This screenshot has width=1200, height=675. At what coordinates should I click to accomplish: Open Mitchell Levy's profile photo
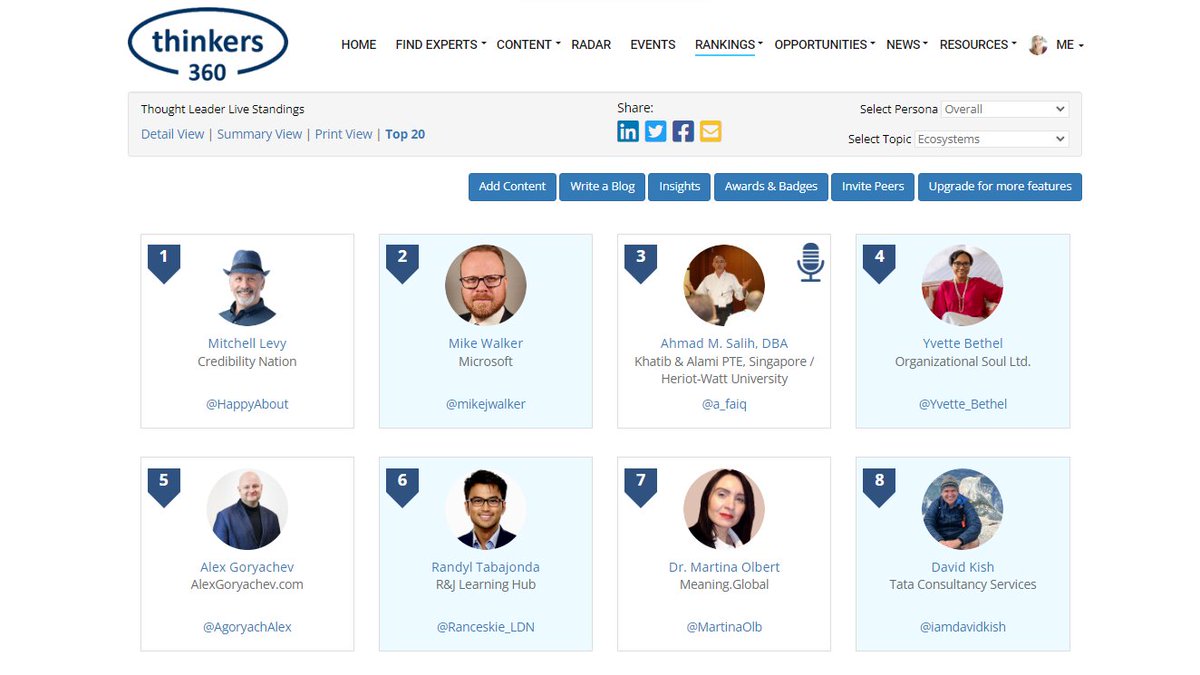(x=247, y=286)
